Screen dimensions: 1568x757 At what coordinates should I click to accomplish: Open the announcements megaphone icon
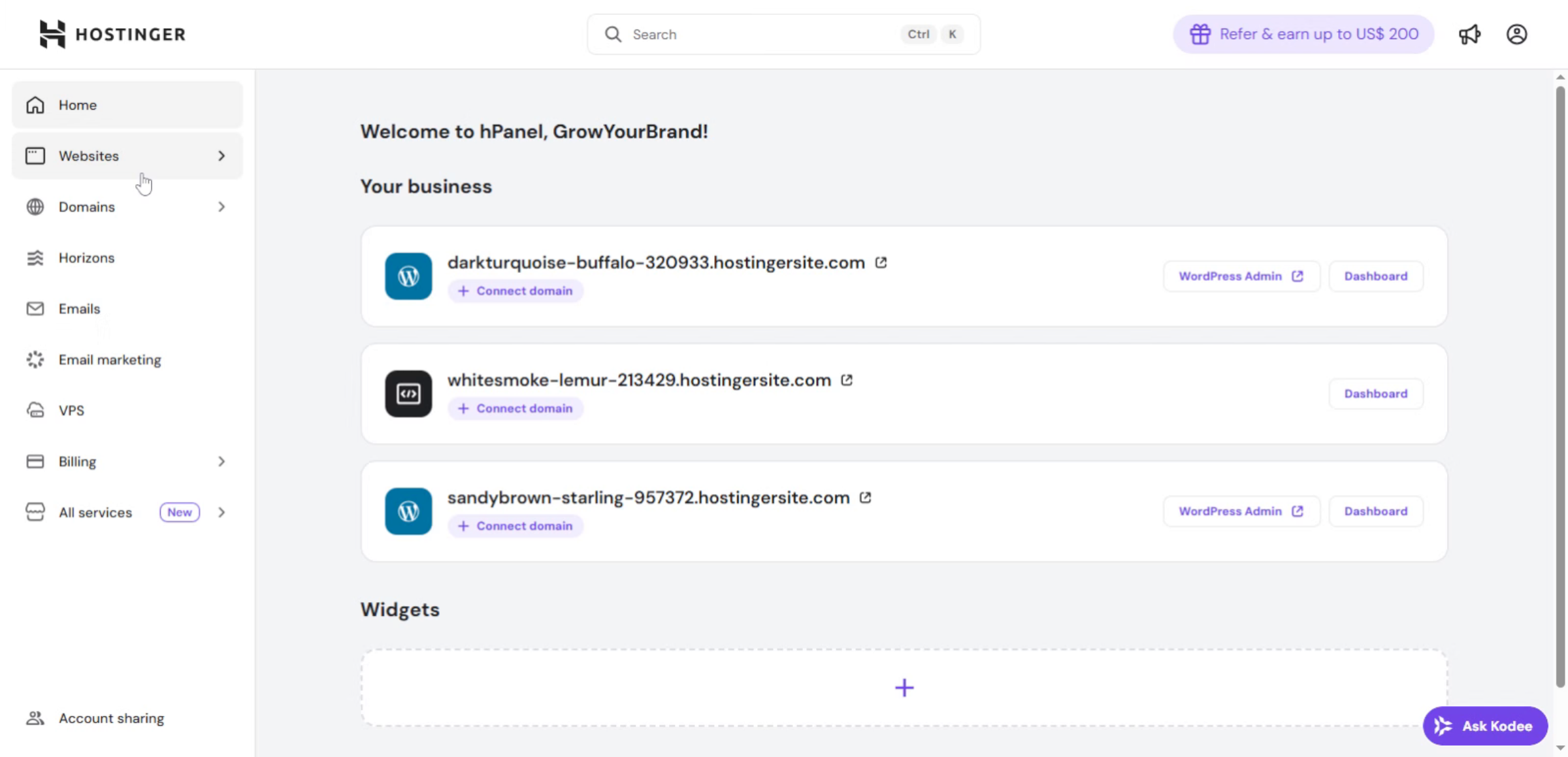click(1470, 34)
